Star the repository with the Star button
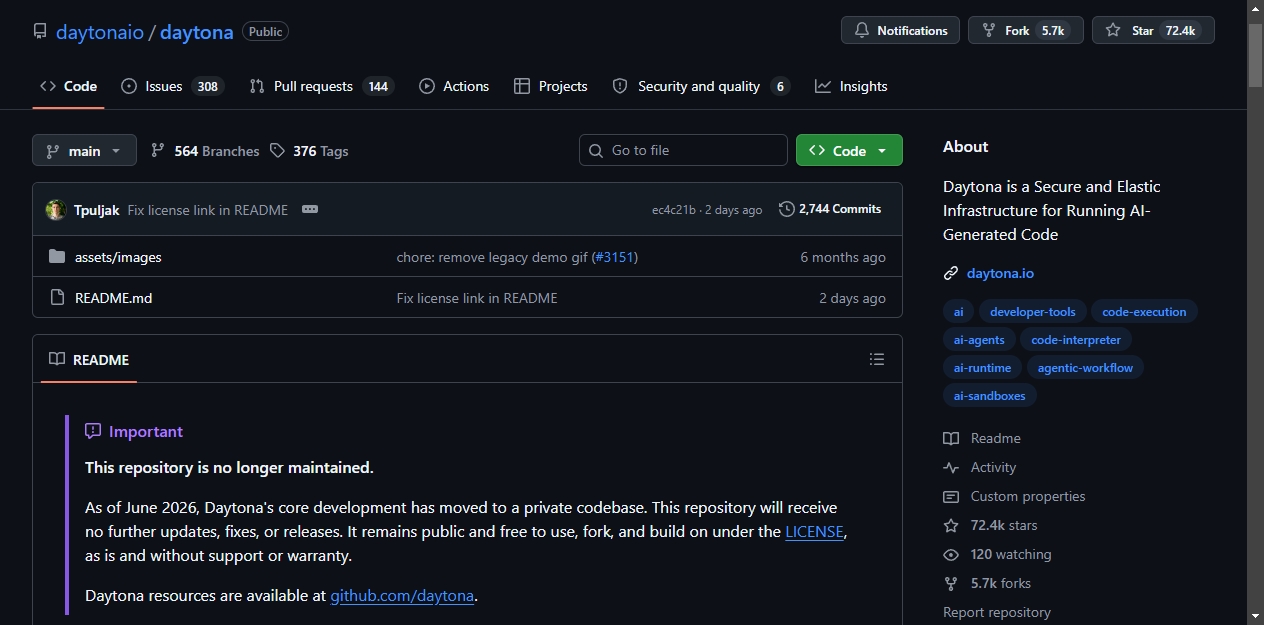 (1153, 30)
